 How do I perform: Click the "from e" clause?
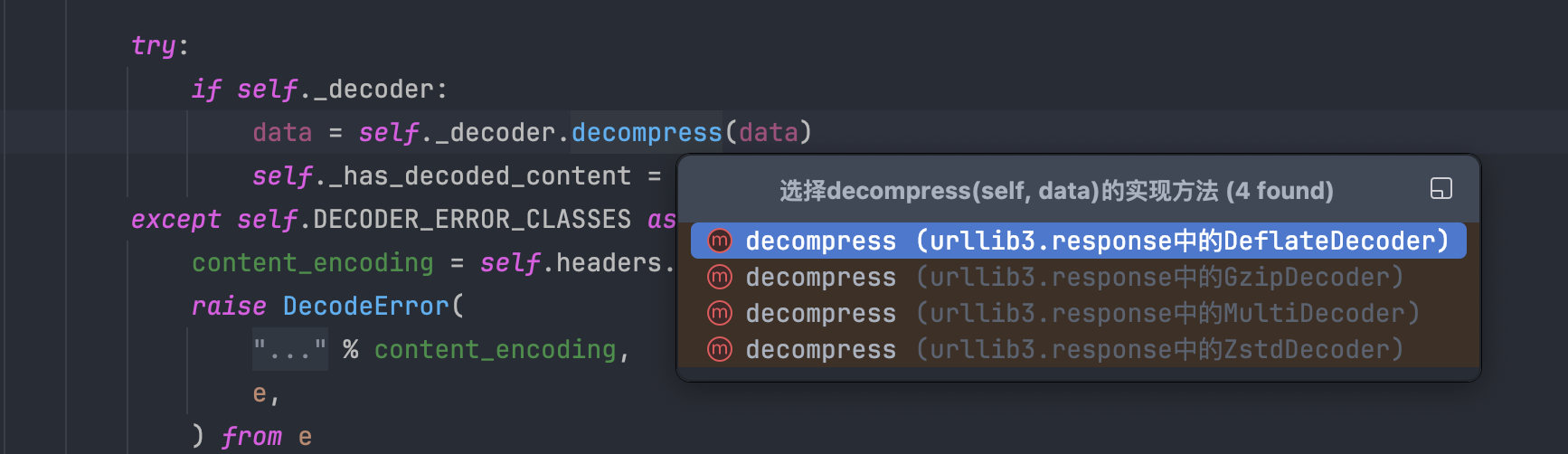[x=266, y=436]
